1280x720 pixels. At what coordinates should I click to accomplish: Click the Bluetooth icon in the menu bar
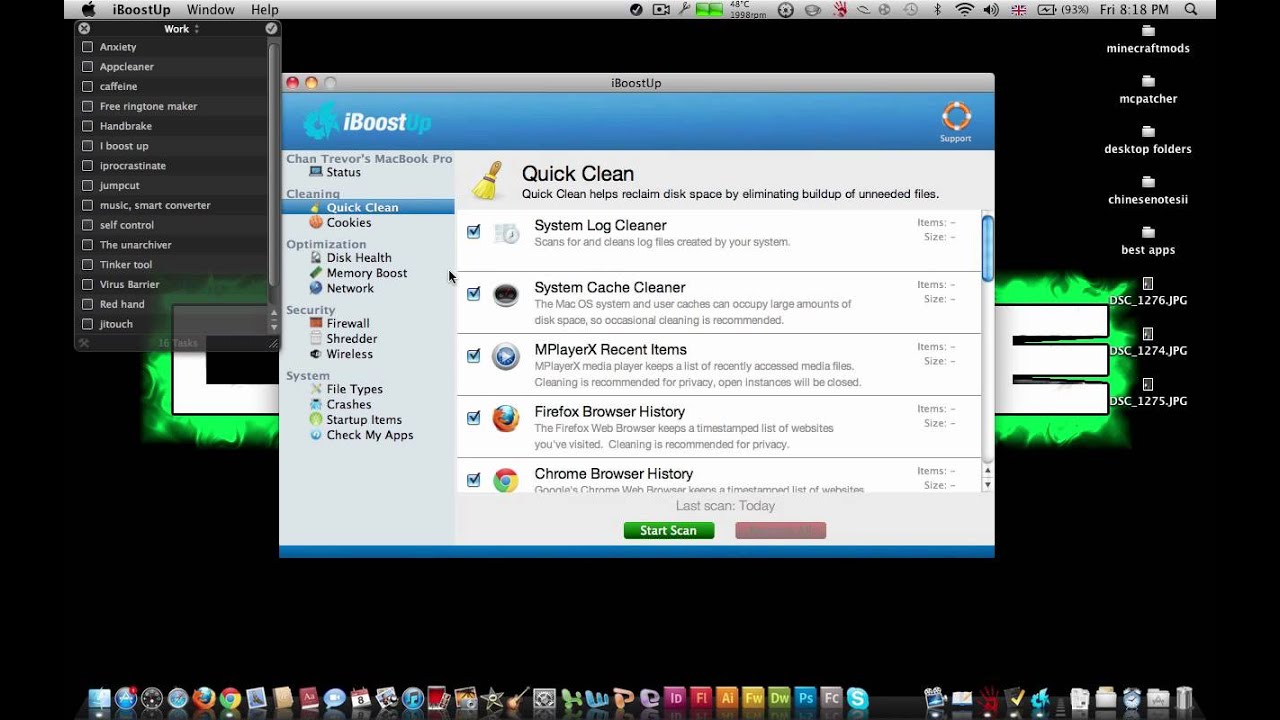click(x=938, y=9)
